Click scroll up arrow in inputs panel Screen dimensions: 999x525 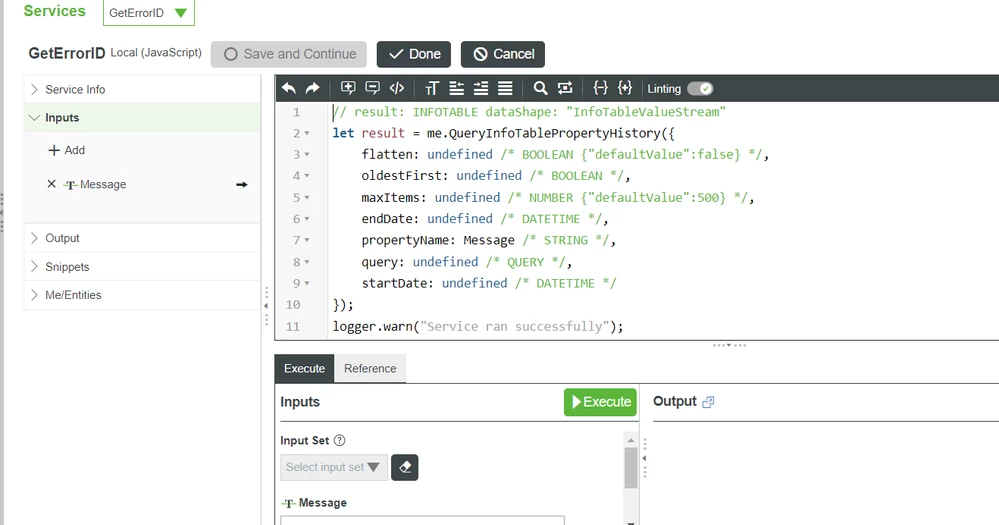631,440
